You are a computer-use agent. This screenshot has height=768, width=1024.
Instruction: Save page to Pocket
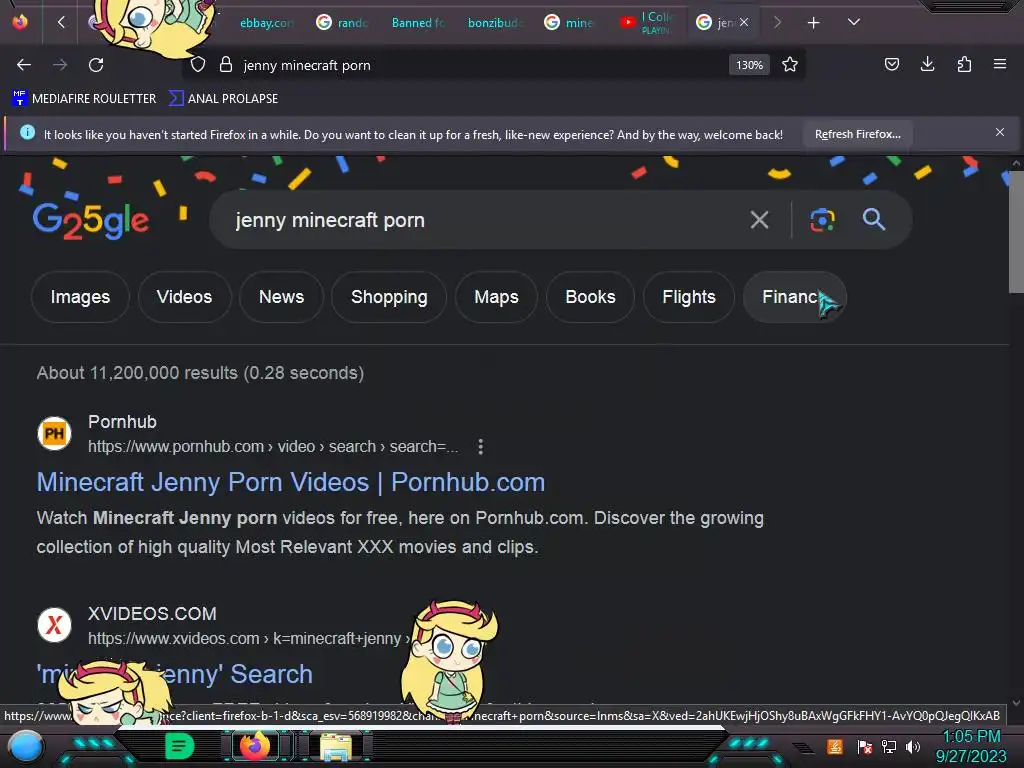point(891,64)
